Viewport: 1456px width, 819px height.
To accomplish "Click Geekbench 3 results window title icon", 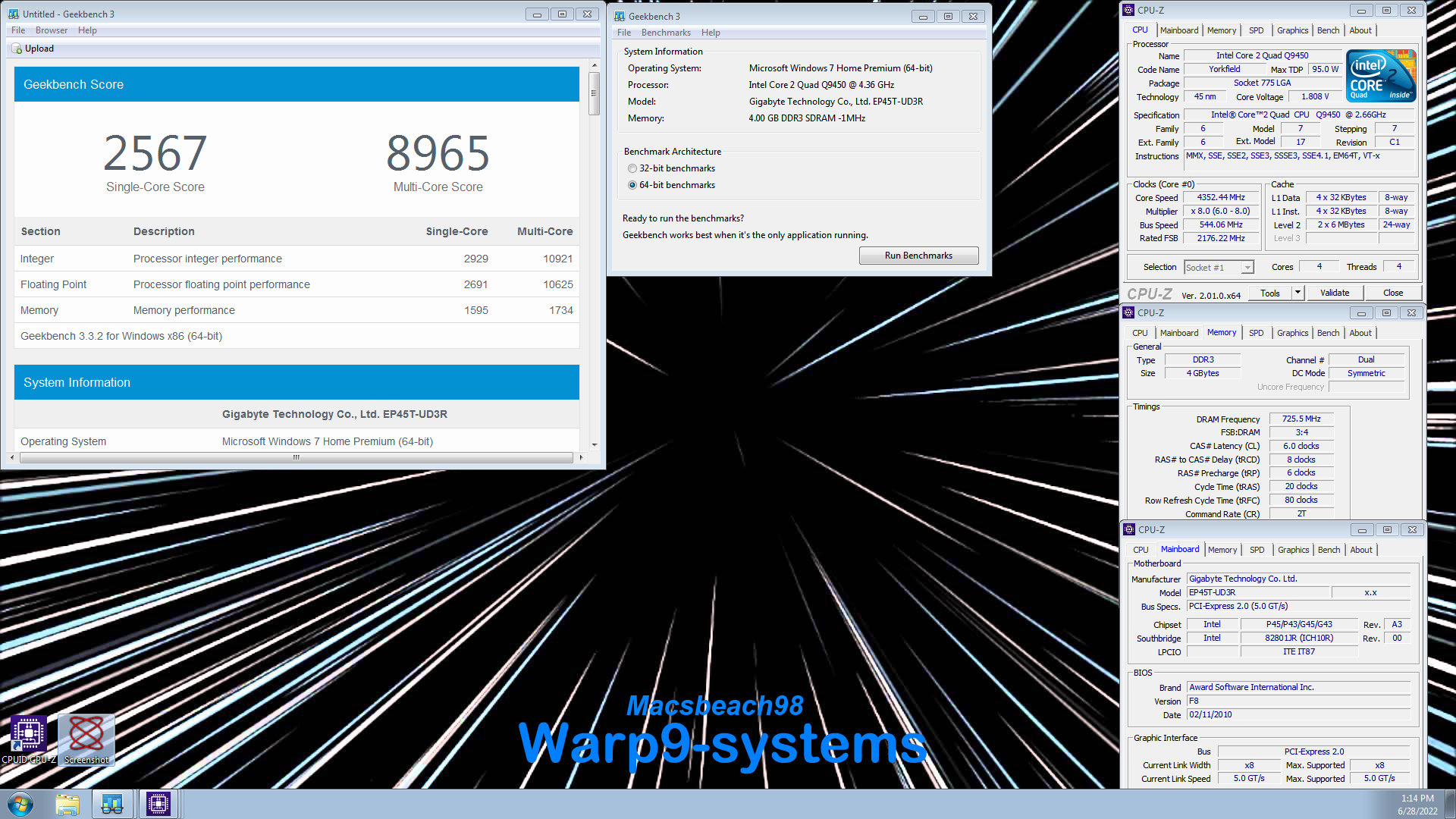I will [x=13, y=14].
